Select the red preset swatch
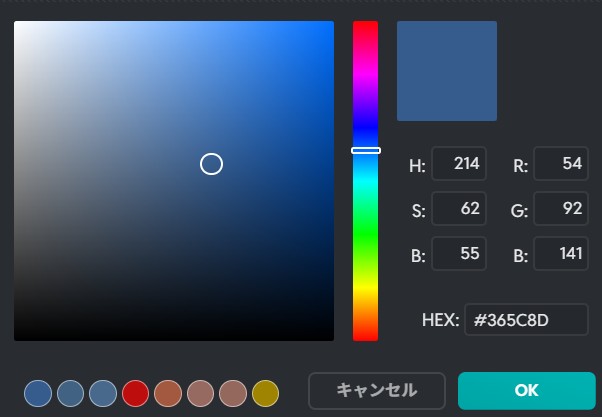This screenshot has height=417, width=602. pos(136,393)
